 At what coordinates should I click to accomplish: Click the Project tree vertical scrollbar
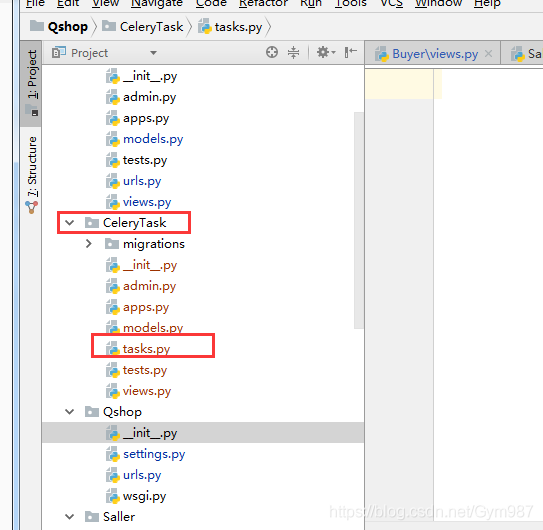point(358,220)
